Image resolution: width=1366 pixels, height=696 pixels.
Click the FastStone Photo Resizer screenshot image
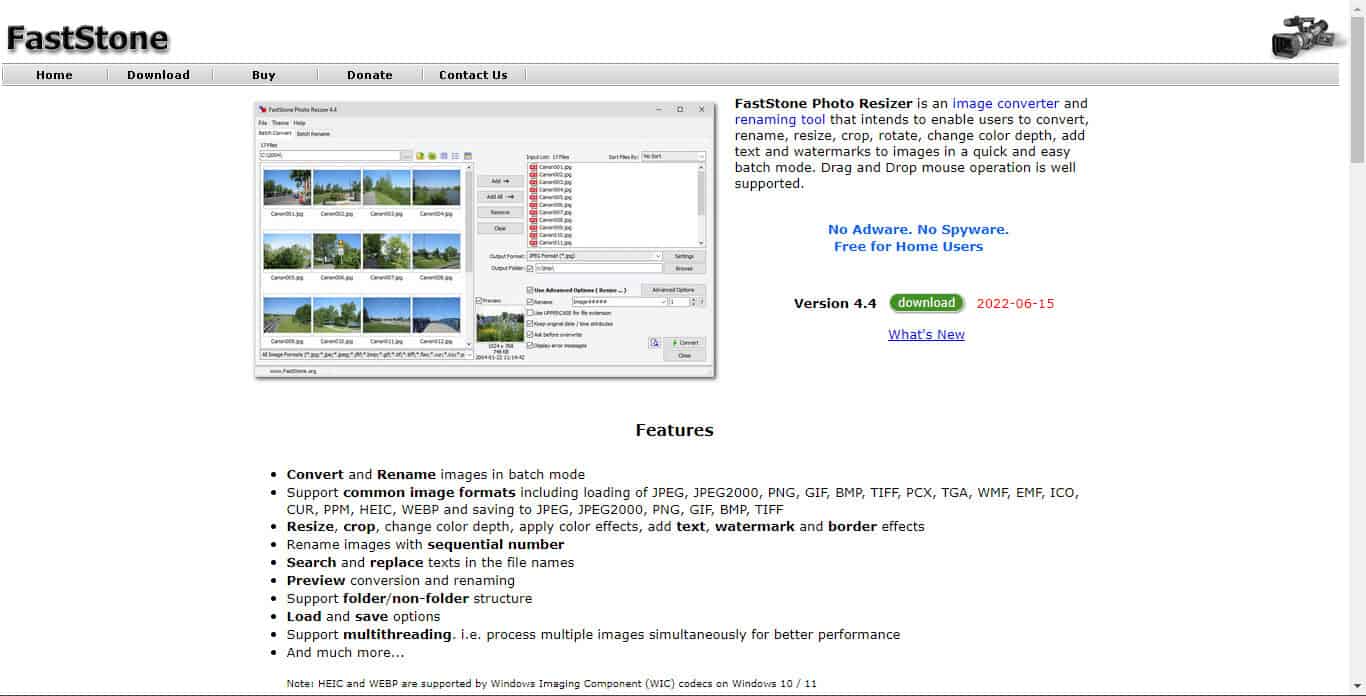485,240
